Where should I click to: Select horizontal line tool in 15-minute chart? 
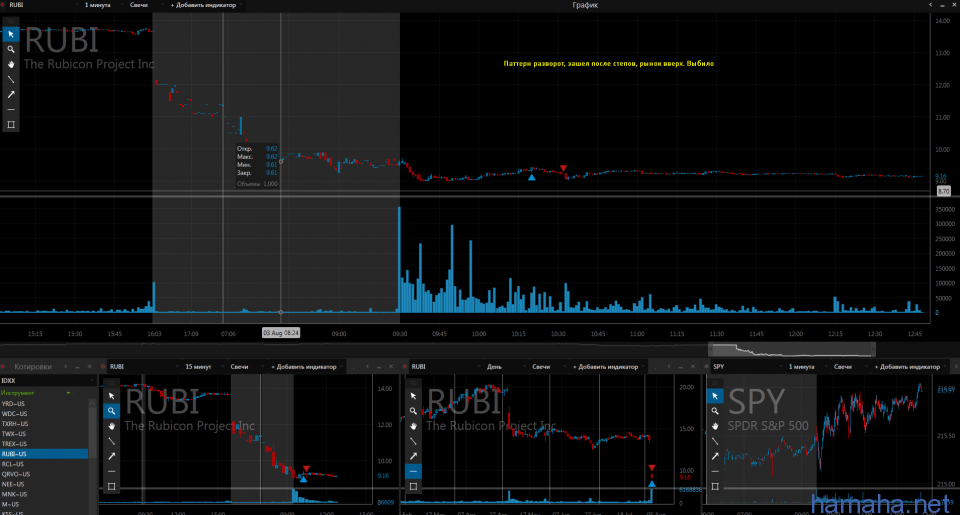111,472
